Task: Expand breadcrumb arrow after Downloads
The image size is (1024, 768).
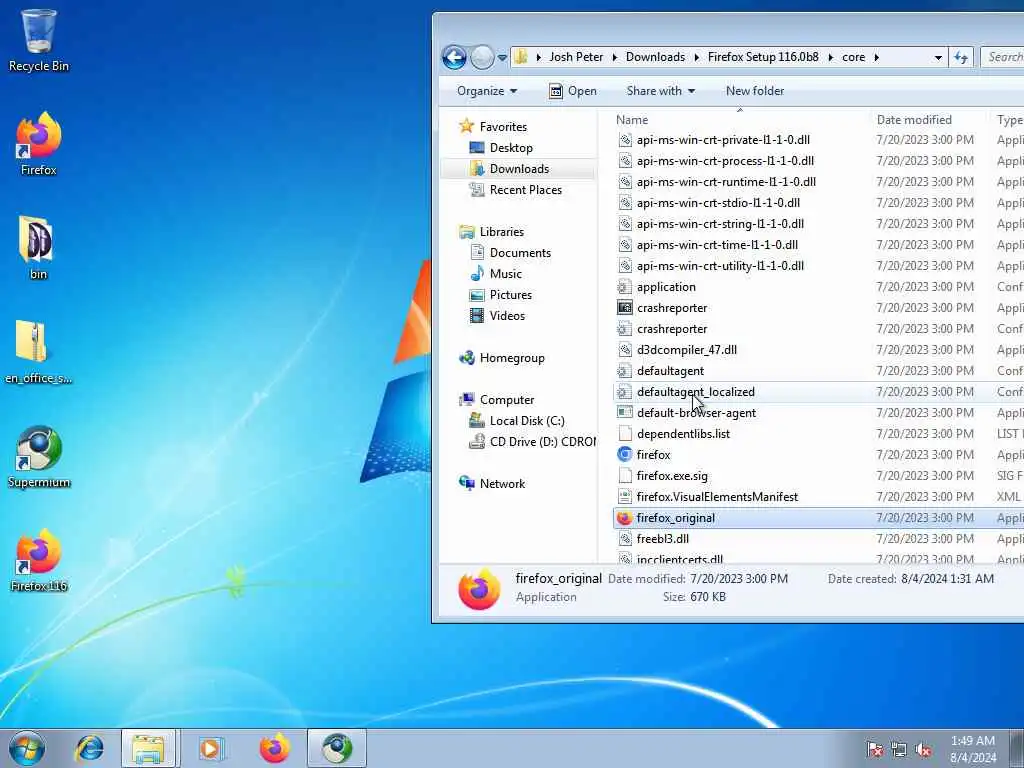Action: 696,57
